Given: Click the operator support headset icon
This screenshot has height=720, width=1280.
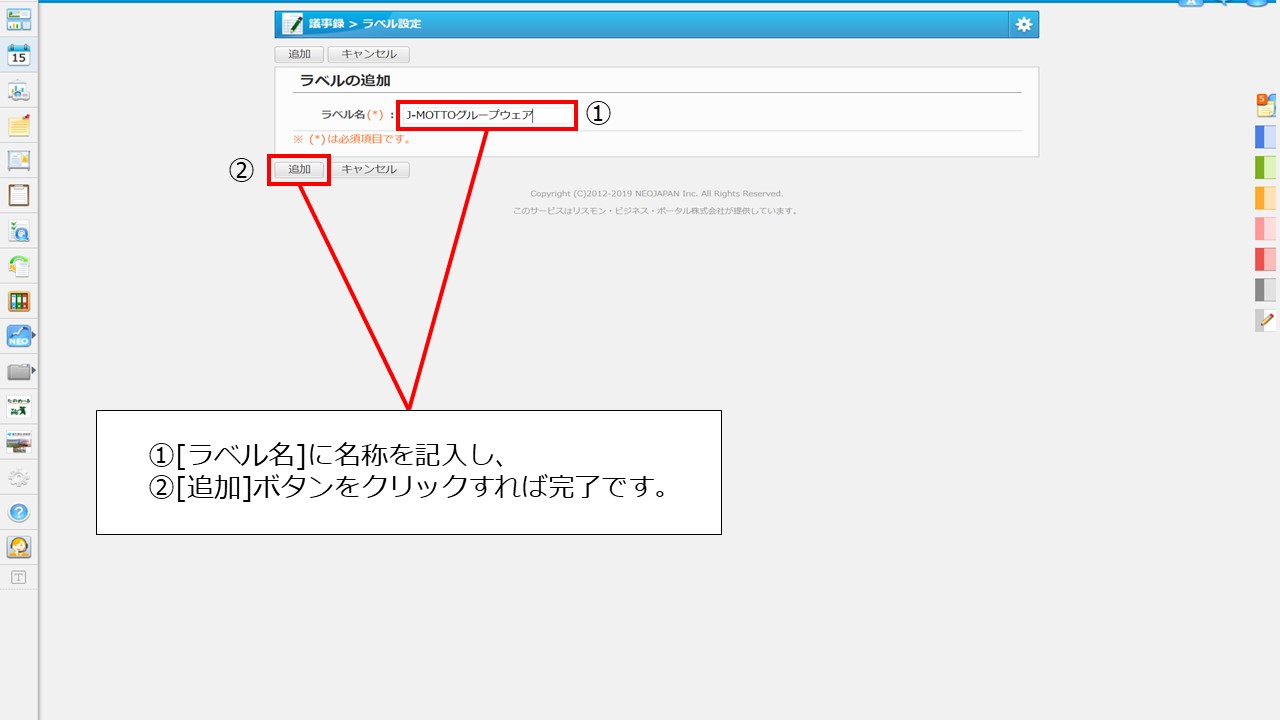Looking at the screenshot, I should pos(18,547).
